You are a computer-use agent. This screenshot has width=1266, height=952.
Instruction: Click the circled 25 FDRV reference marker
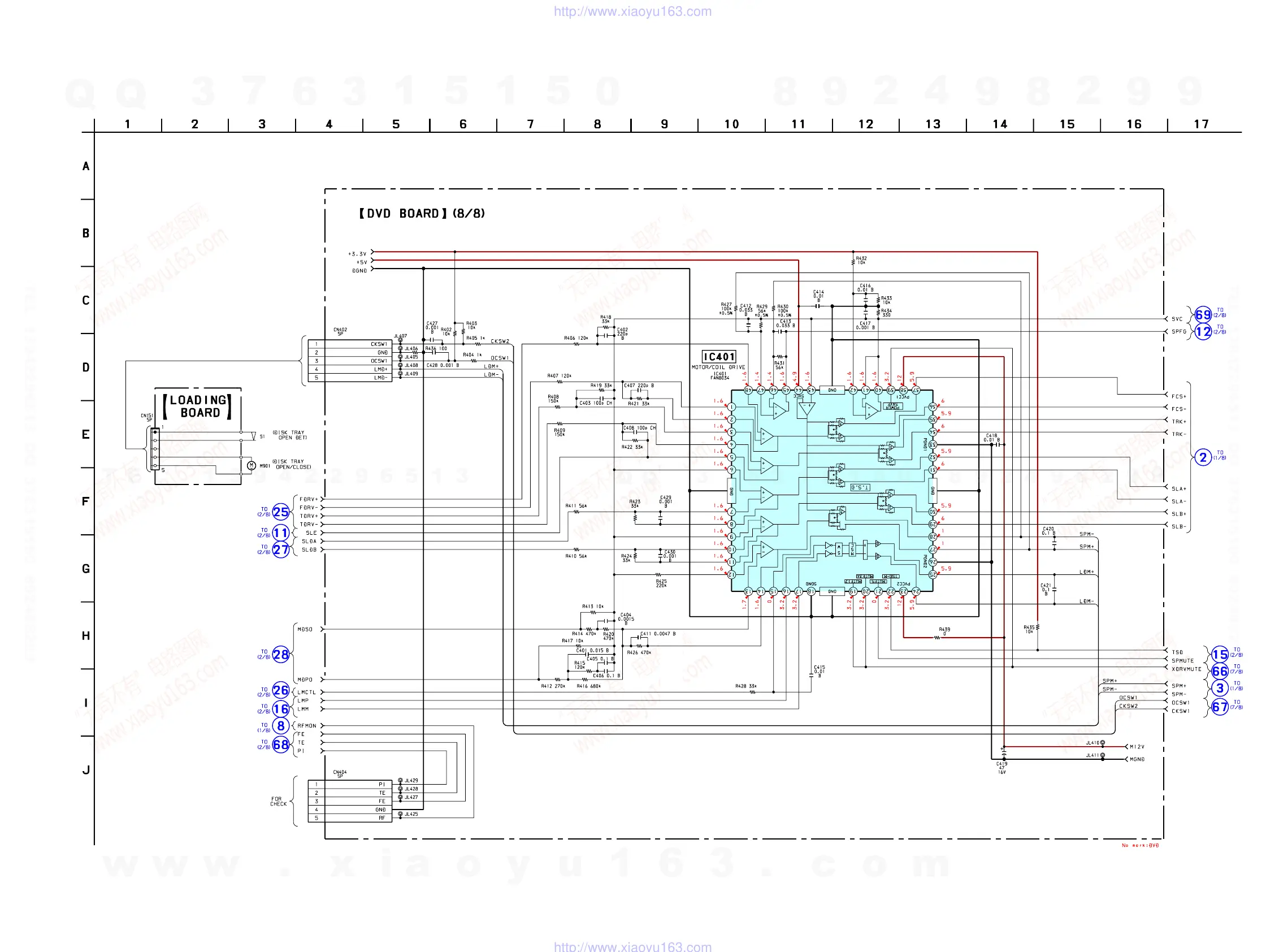coord(280,512)
